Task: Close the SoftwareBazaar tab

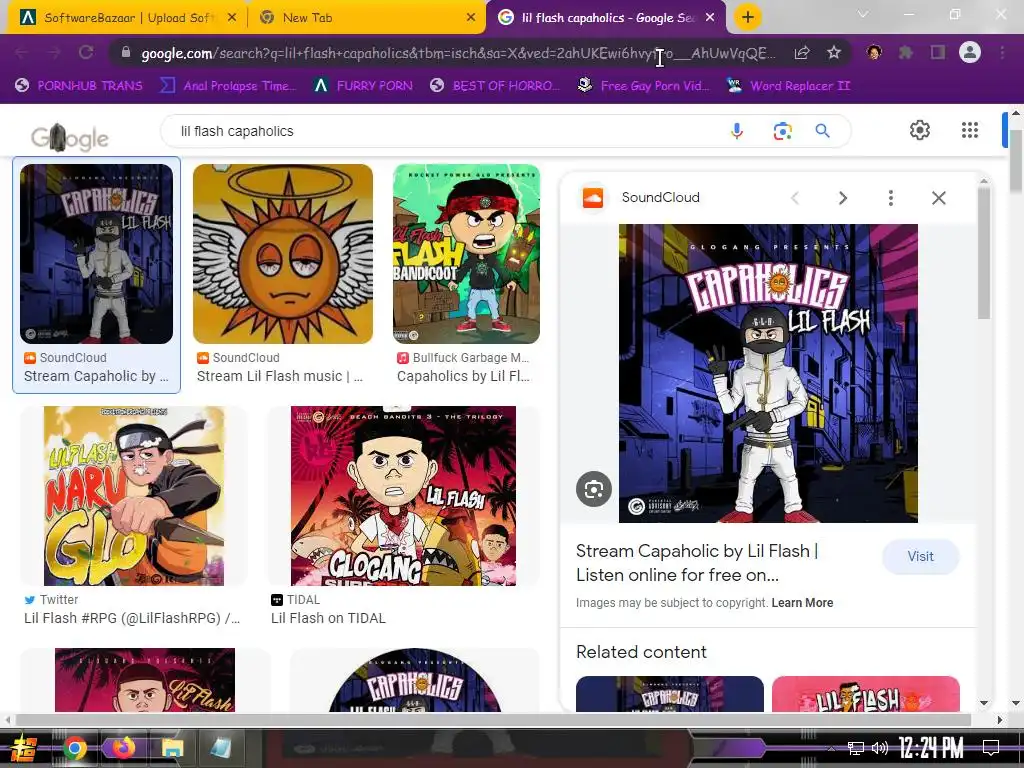Action: [x=232, y=18]
